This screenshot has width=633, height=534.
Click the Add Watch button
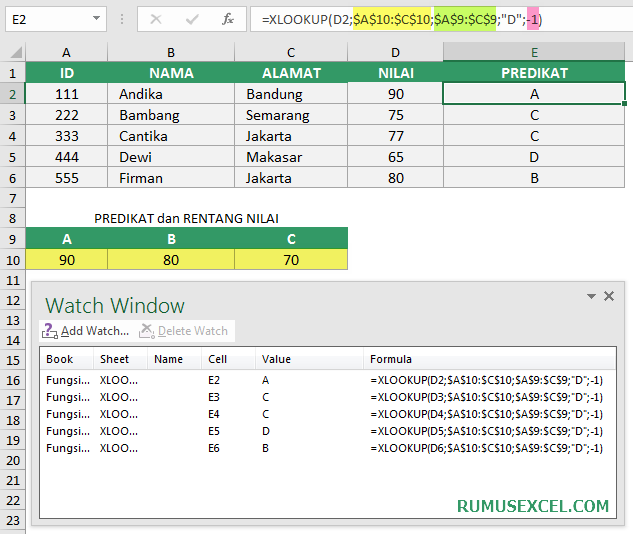coord(86,331)
